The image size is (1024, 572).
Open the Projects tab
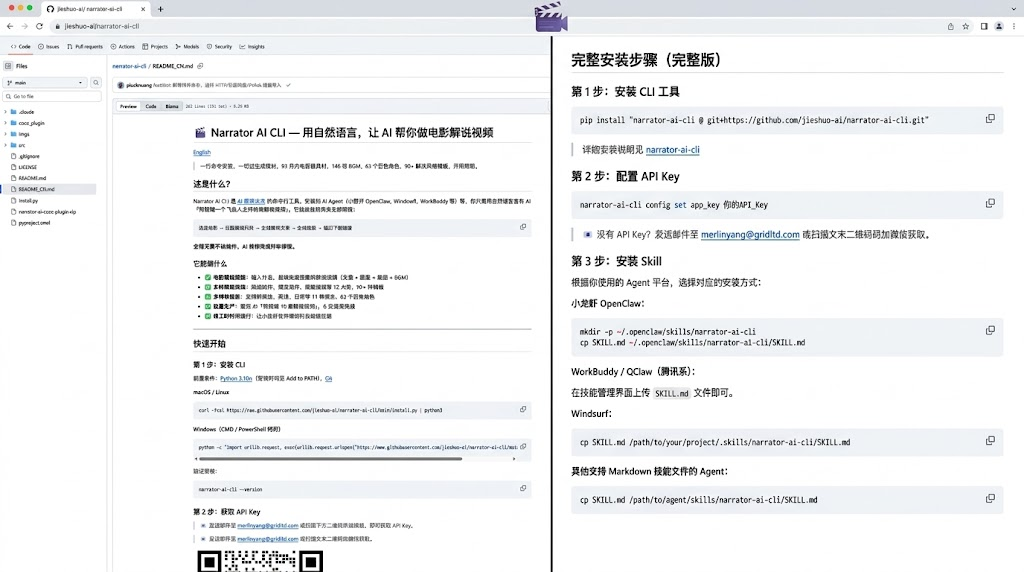click(155, 47)
